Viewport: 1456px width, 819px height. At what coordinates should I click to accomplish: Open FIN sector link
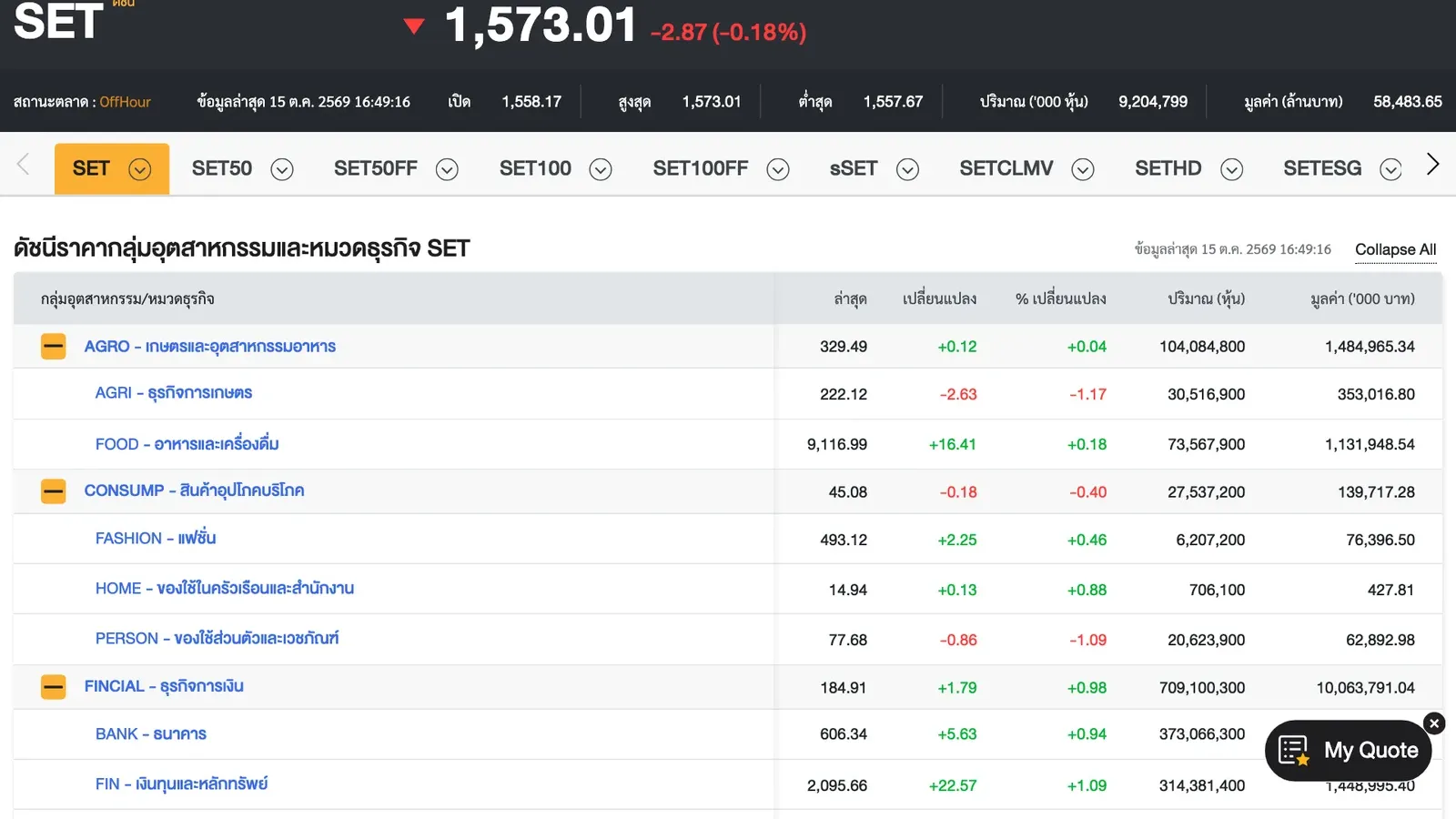181,784
